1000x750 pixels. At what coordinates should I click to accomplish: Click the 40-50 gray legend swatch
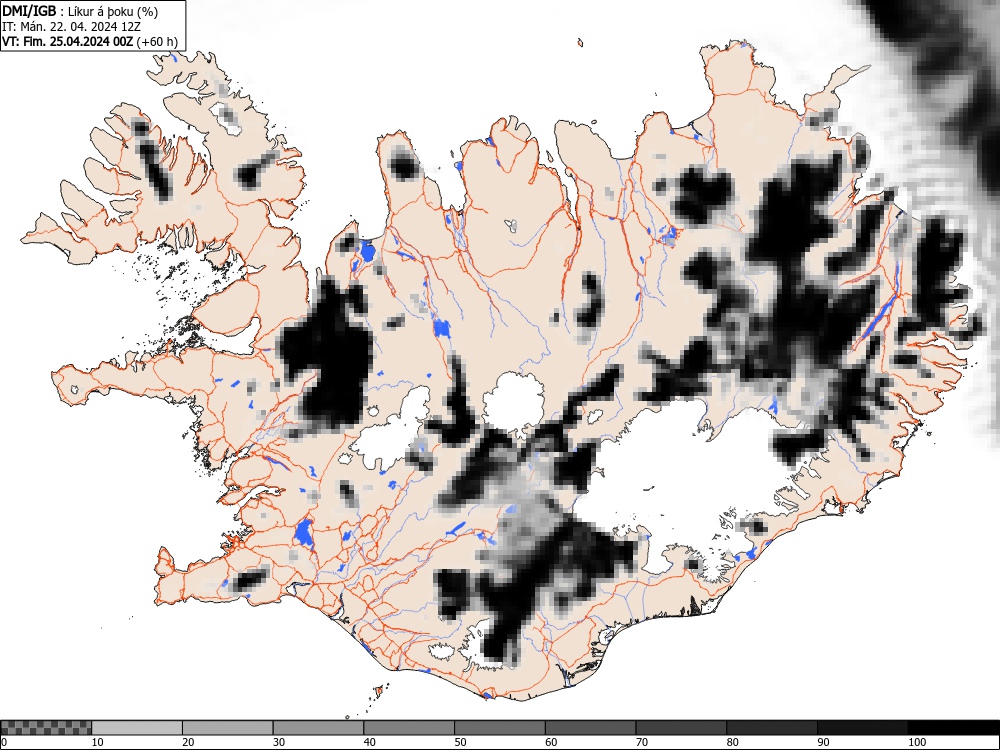coord(409,728)
